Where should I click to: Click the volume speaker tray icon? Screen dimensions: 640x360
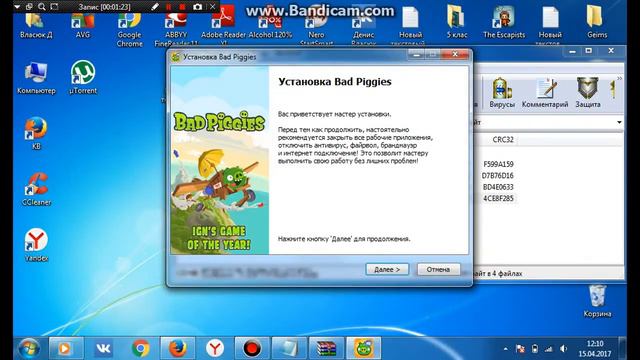564,349
